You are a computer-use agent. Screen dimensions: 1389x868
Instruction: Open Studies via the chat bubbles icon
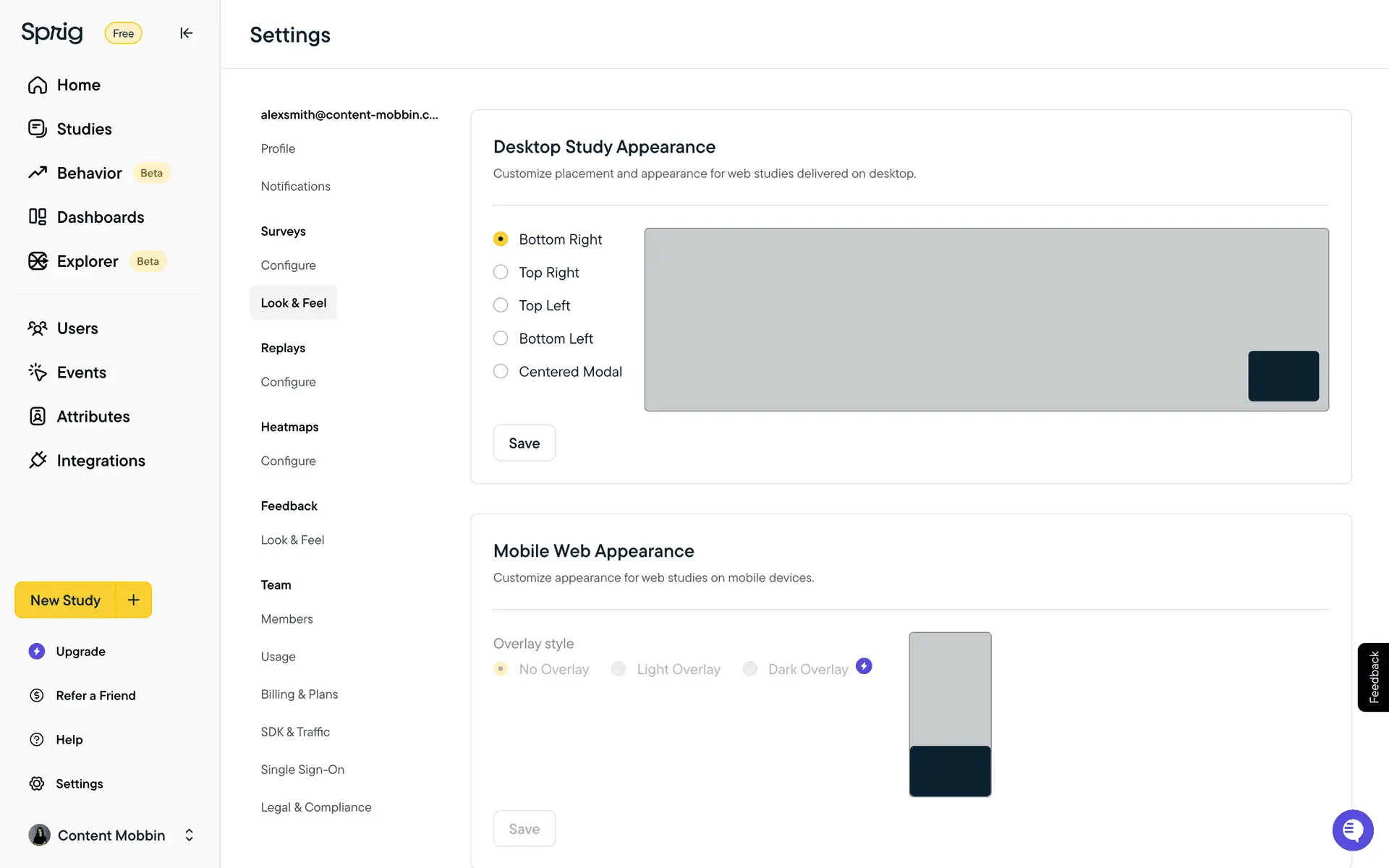pyautogui.click(x=38, y=129)
